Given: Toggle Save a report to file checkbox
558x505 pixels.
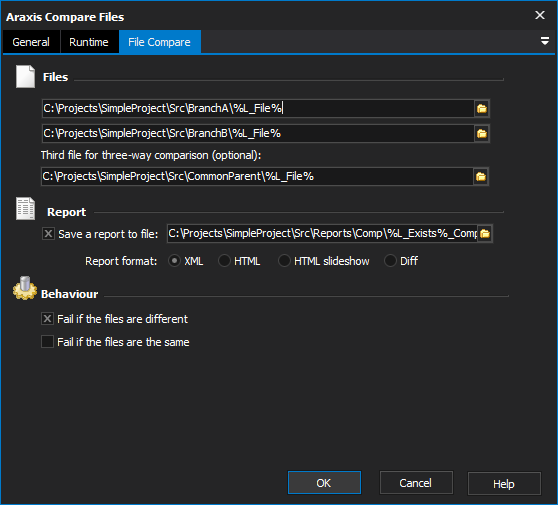Looking at the screenshot, I should pyautogui.click(x=48, y=234).
